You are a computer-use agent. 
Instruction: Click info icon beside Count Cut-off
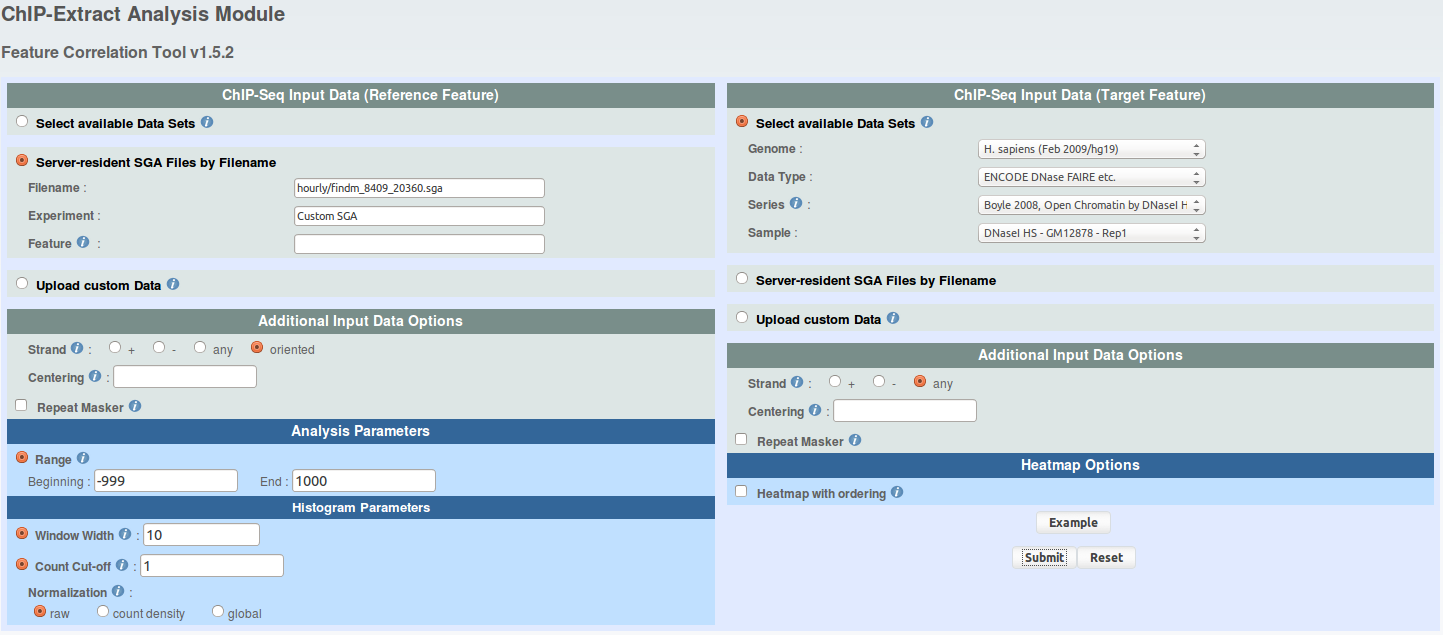coord(122,565)
